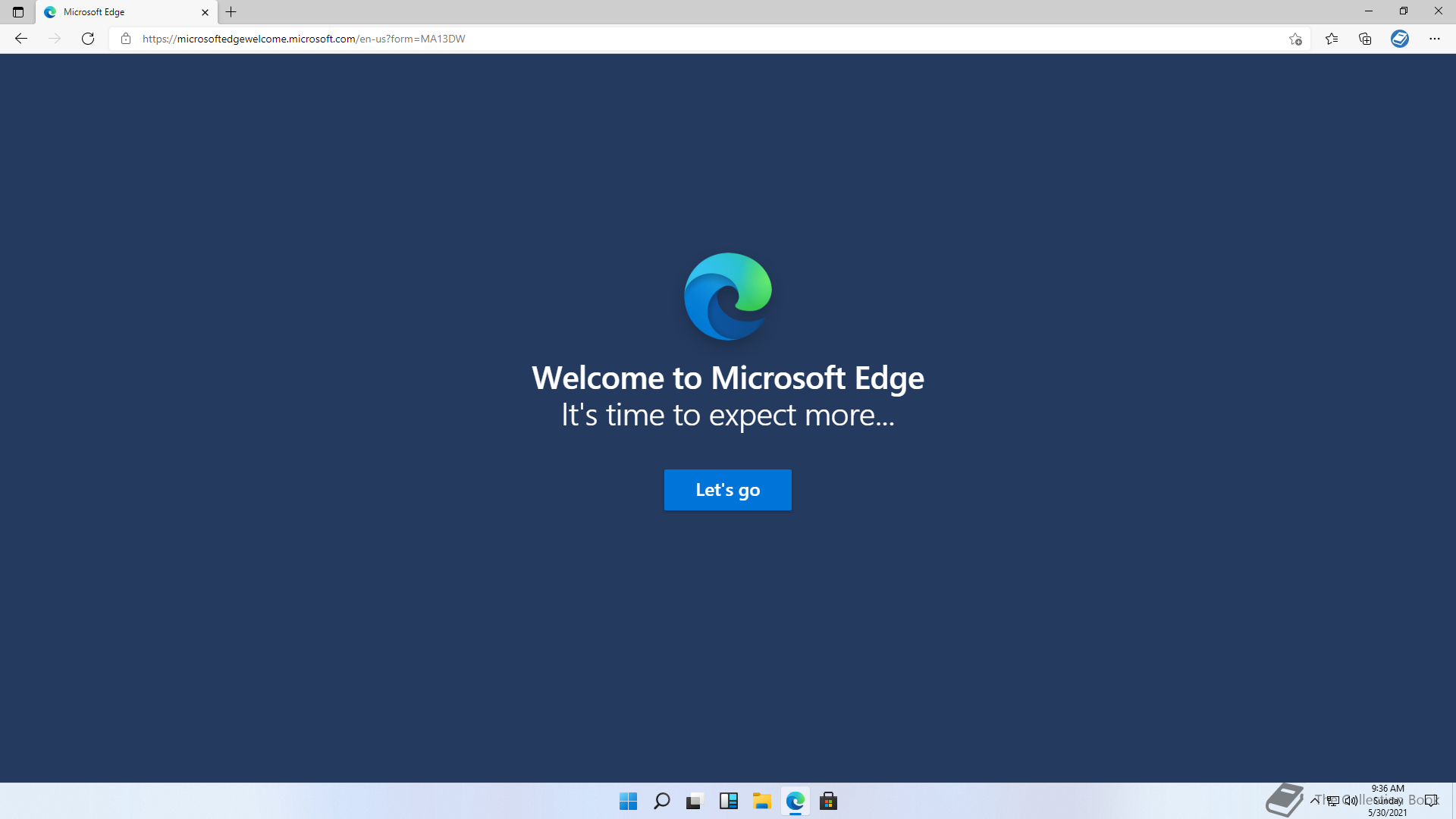The height and width of the screenshot is (819, 1456).
Task: Restore down the Edge window
Action: pyautogui.click(x=1404, y=11)
